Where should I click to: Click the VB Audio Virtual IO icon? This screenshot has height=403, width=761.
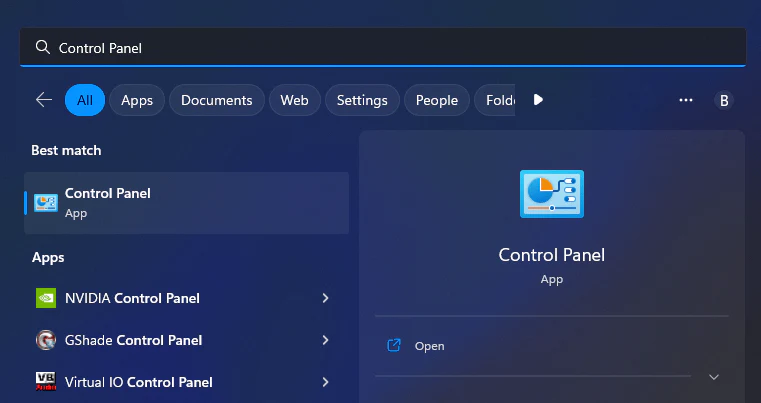click(x=46, y=382)
